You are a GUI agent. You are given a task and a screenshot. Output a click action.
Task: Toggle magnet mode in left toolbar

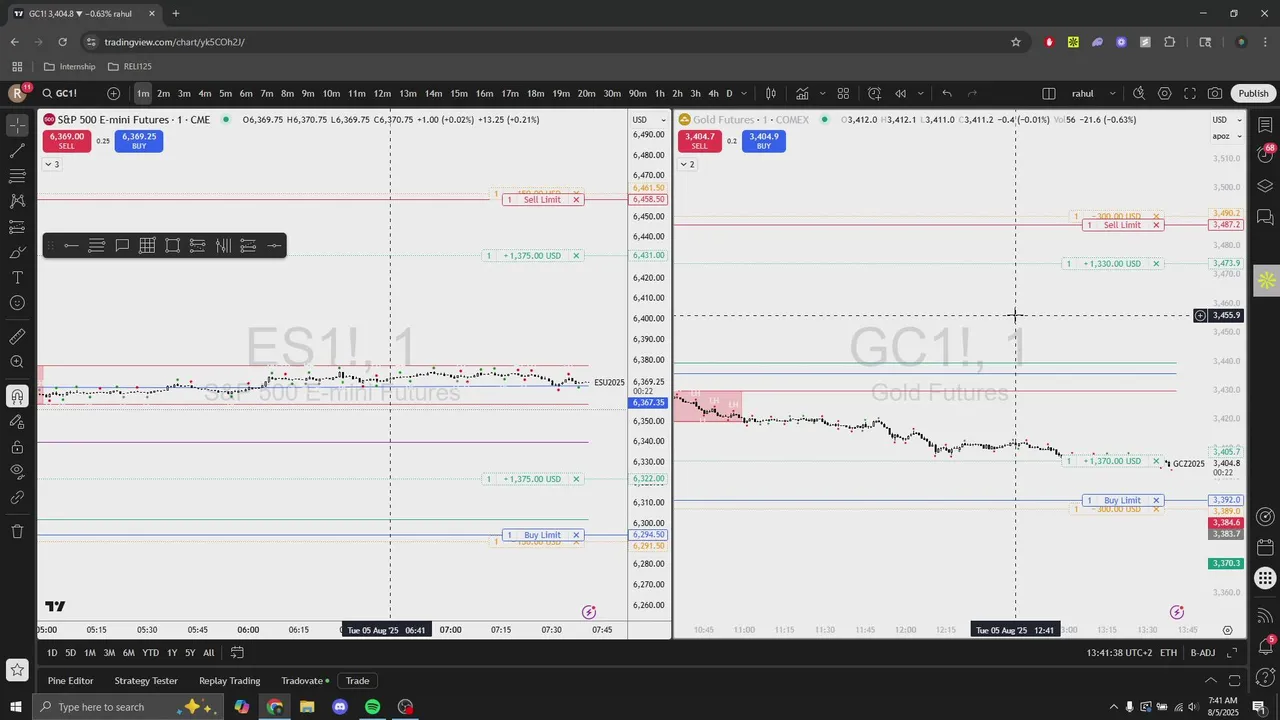pos(17,396)
